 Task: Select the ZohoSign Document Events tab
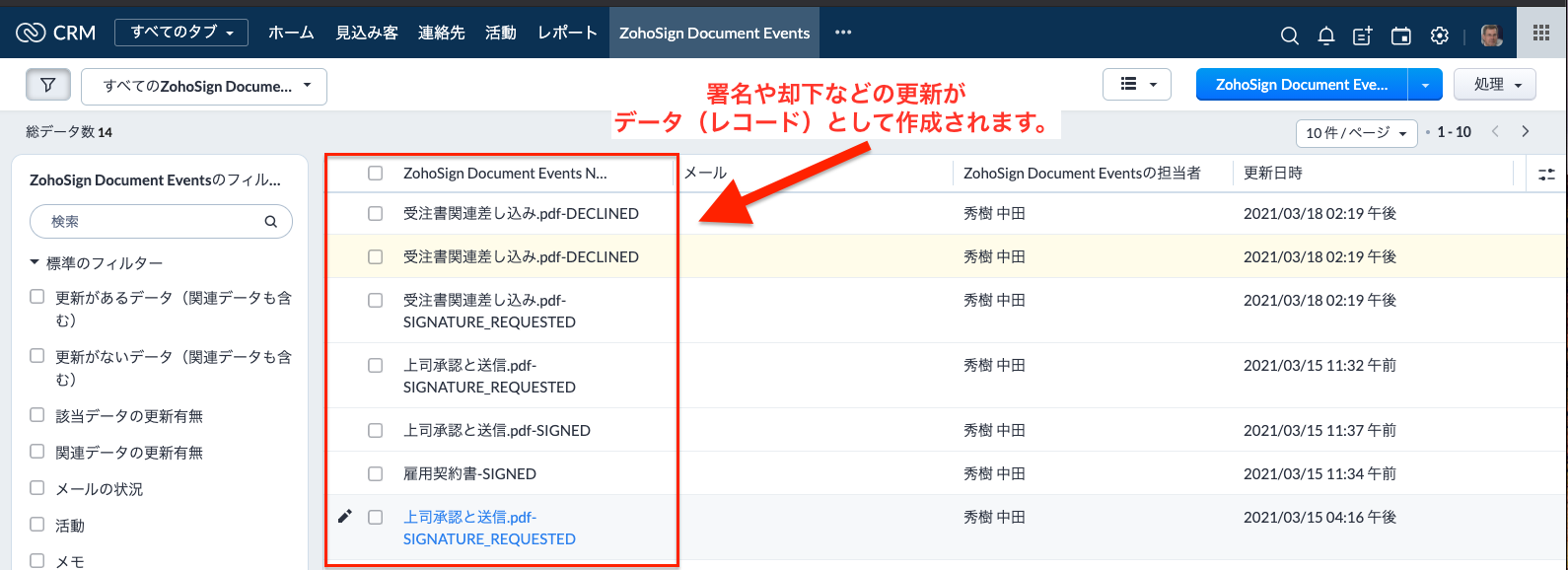point(715,33)
